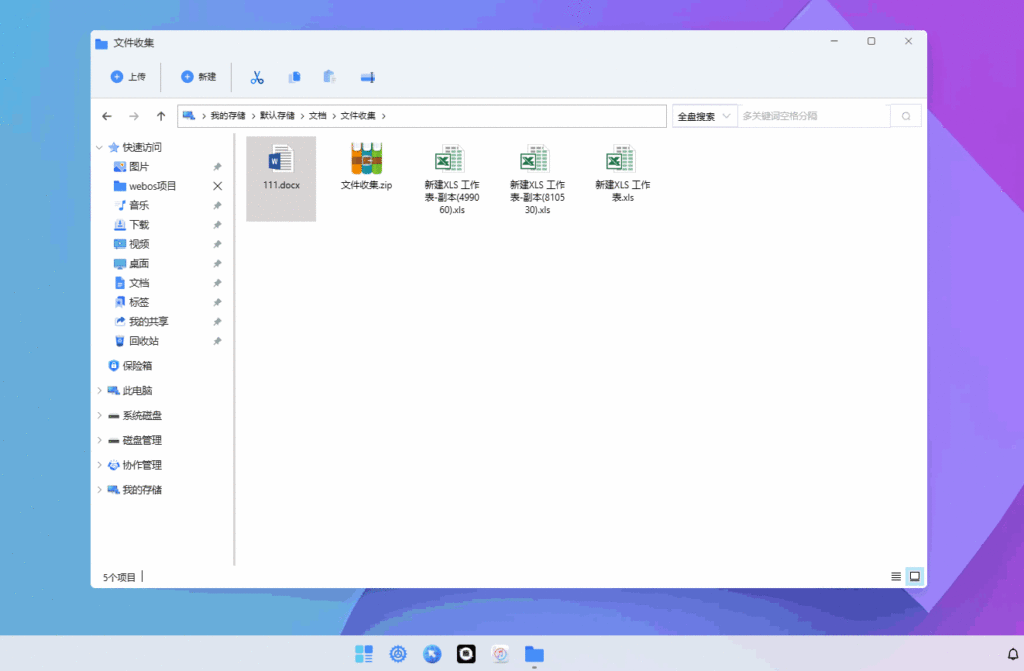Screen dimensions: 1024x671
Task: Click the search magnifier icon
Action: 905,116
